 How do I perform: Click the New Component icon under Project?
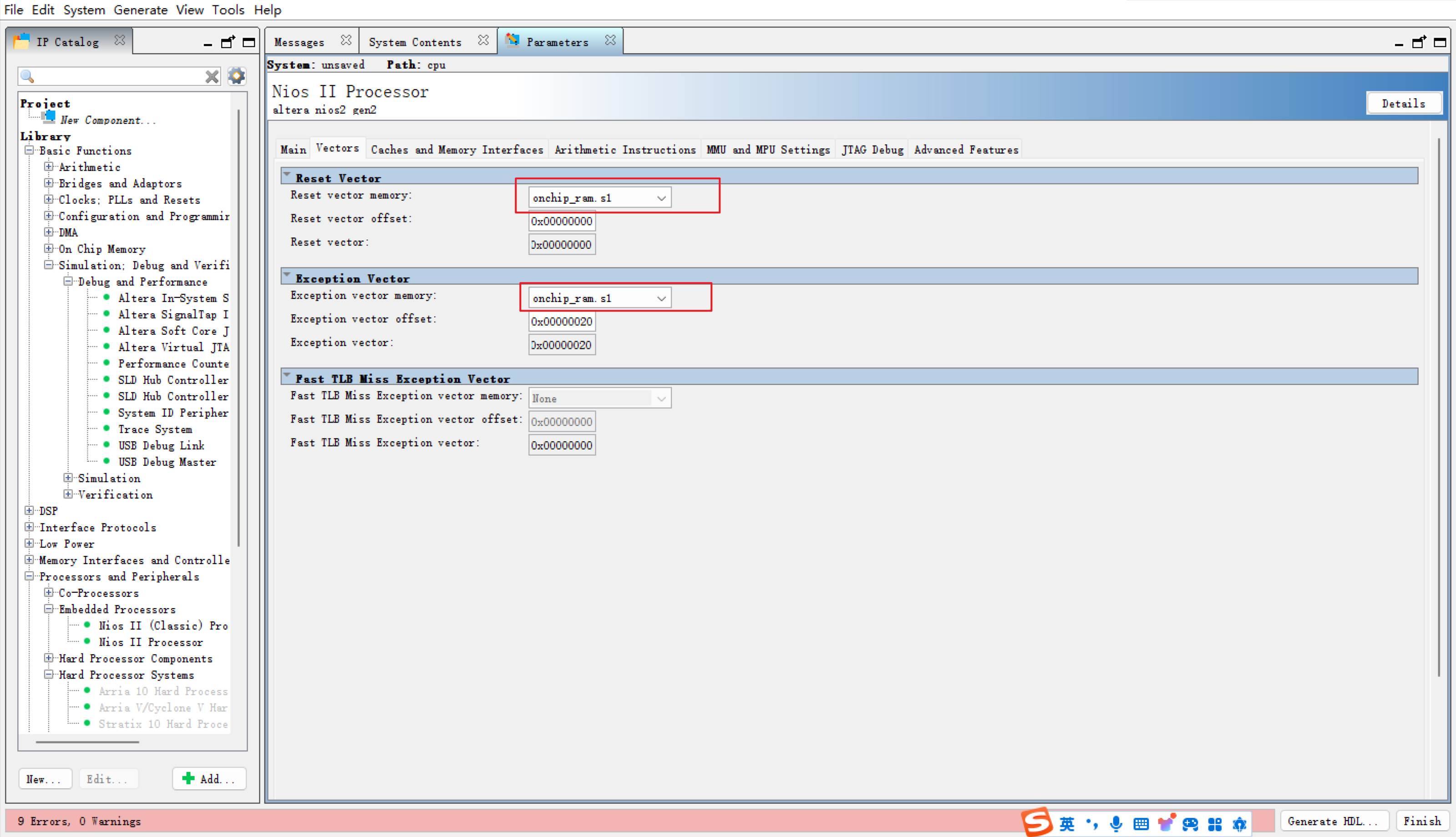(49, 117)
